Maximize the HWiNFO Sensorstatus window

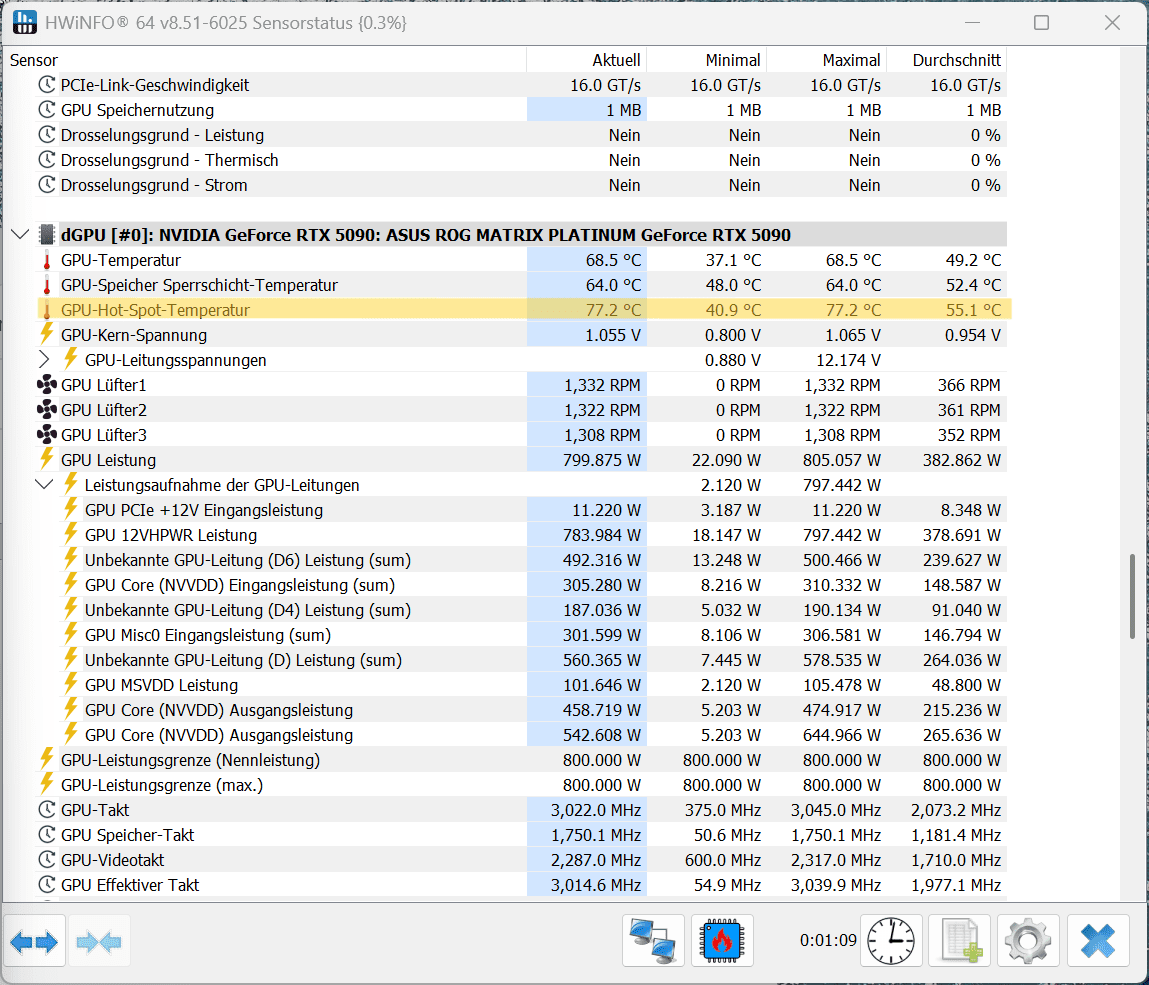[x=1041, y=23]
